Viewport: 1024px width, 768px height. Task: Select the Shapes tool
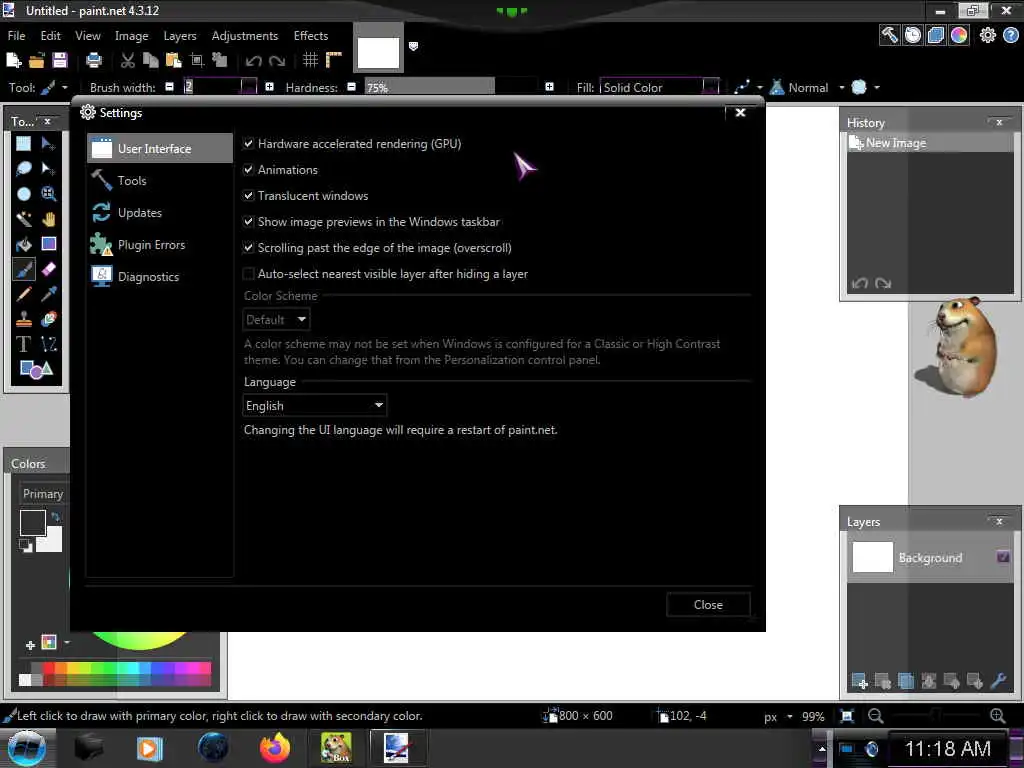(x=36, y=370)
